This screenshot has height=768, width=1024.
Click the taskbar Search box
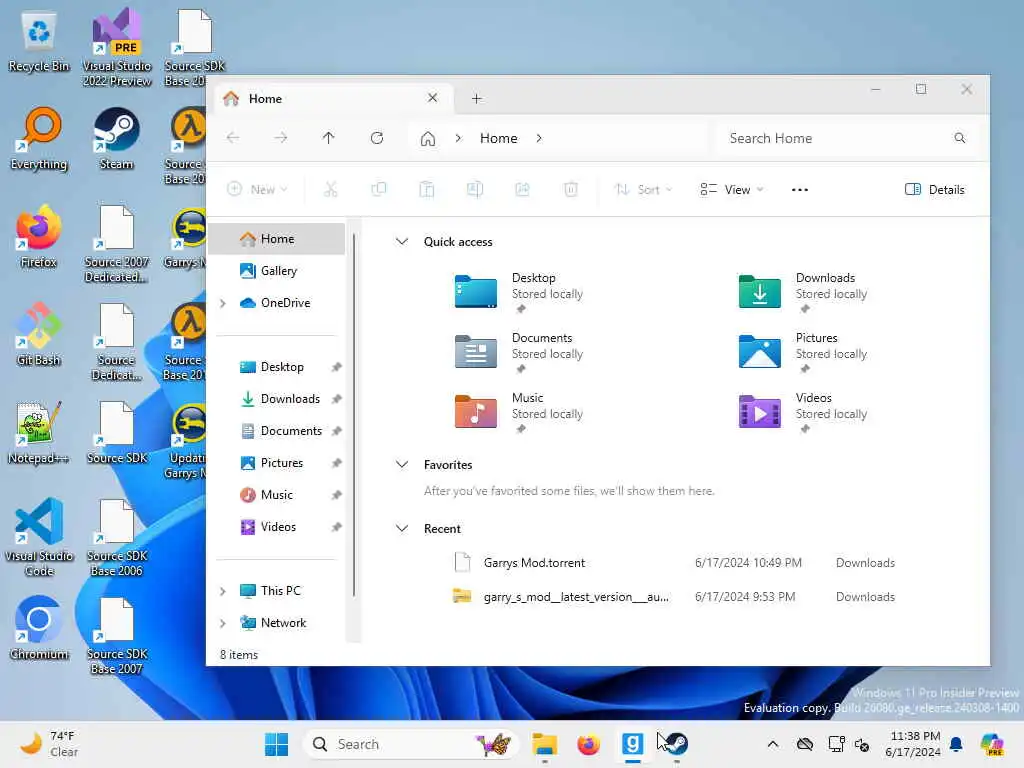click(x=409, y=744)
